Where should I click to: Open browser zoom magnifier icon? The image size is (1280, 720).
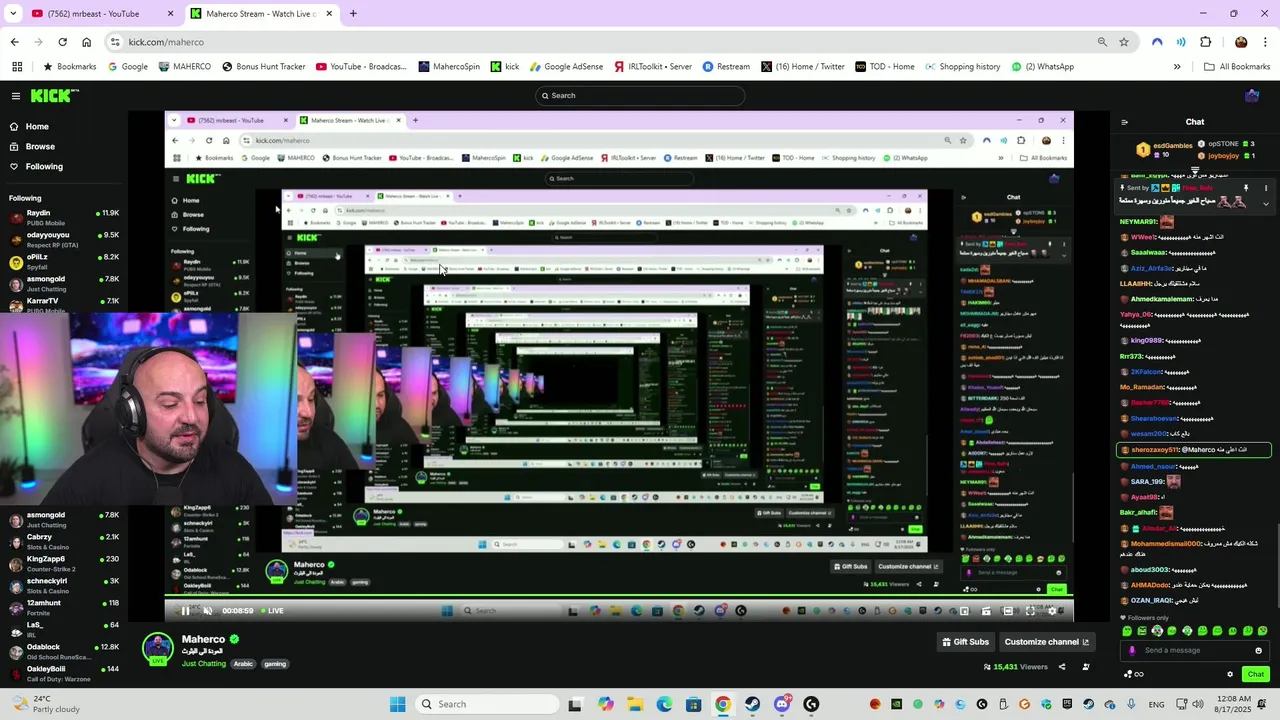(1102, 42)
